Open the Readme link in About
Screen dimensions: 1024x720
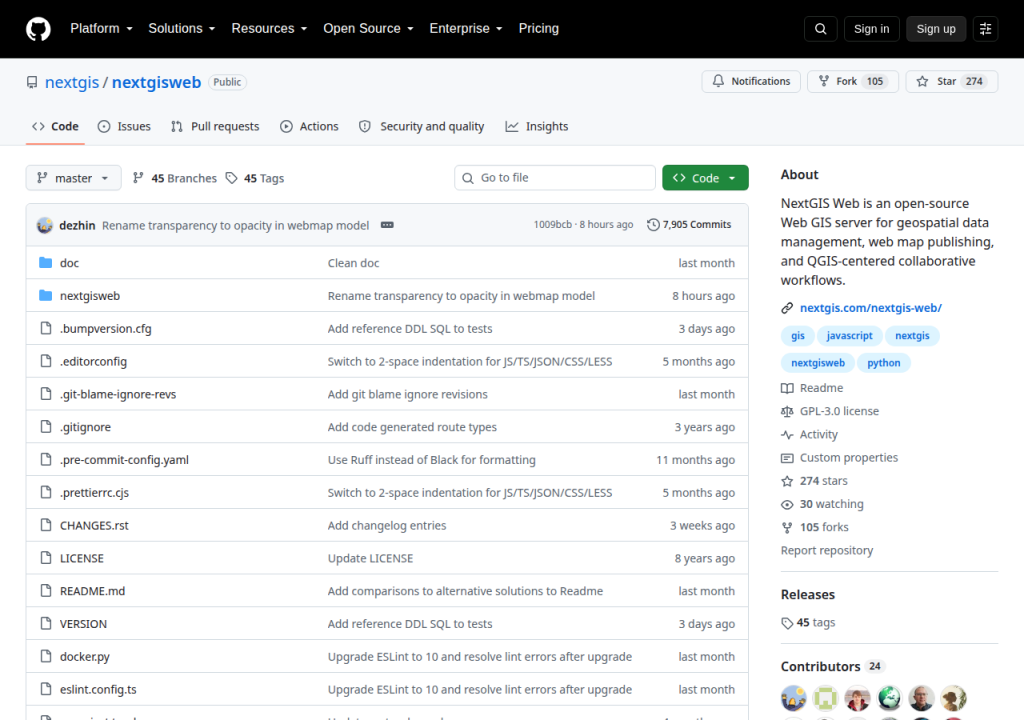click(x=812, y=388)
